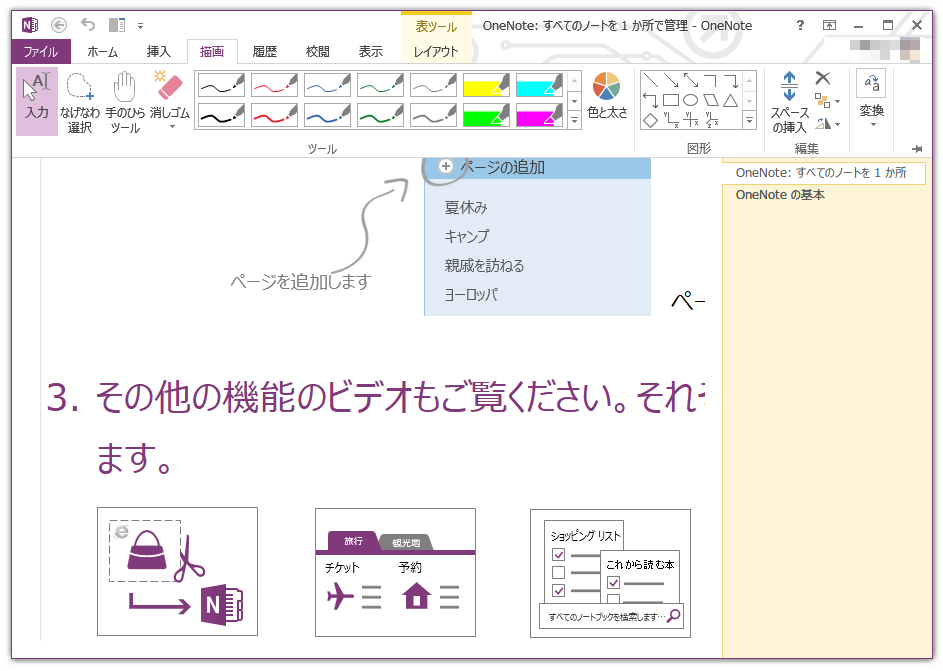Click the Insert Space (スペースの挿入) tool
This screenshot has width=943, height=671.
coord(789,100)
